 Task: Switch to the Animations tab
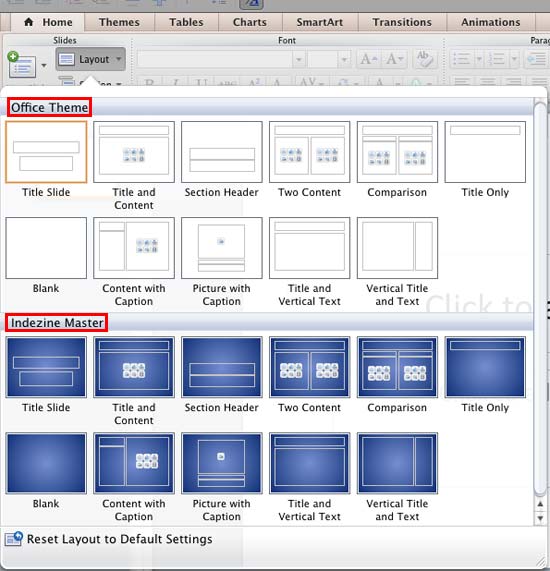pos(491,22)
